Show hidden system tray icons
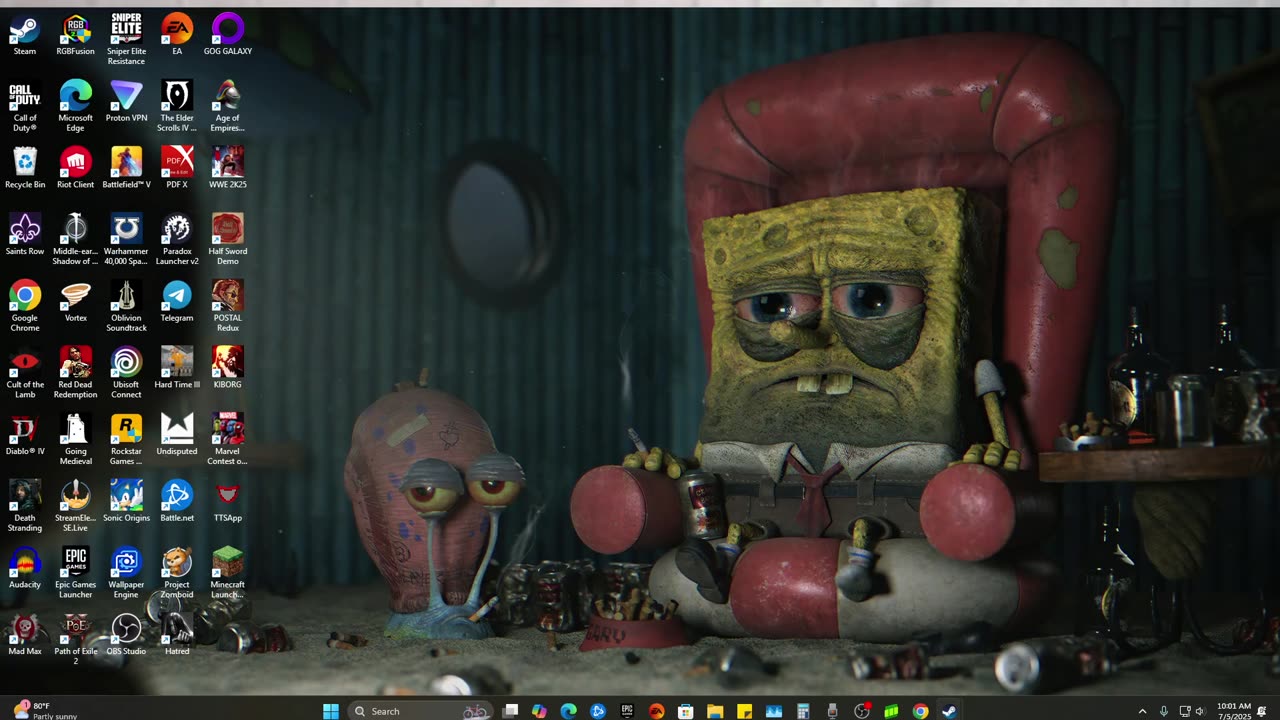 (x=1142, y=711)
